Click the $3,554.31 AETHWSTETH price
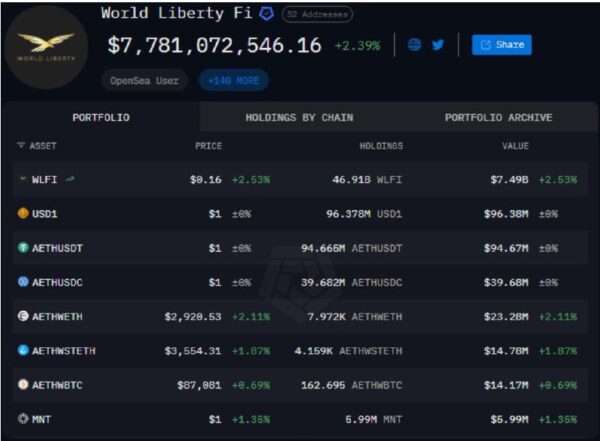600x441 pixels. pyautogui.click(x=193, y=351)
